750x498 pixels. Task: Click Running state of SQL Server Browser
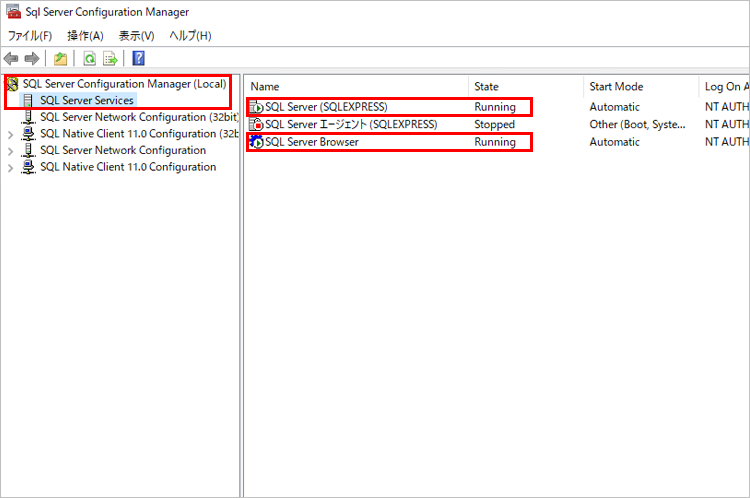pos(495,142)
